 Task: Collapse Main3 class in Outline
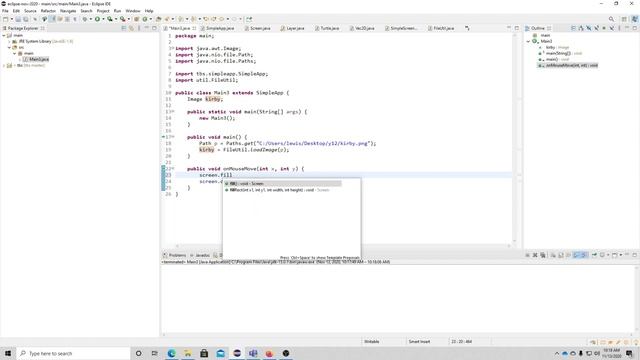[528, 41]
